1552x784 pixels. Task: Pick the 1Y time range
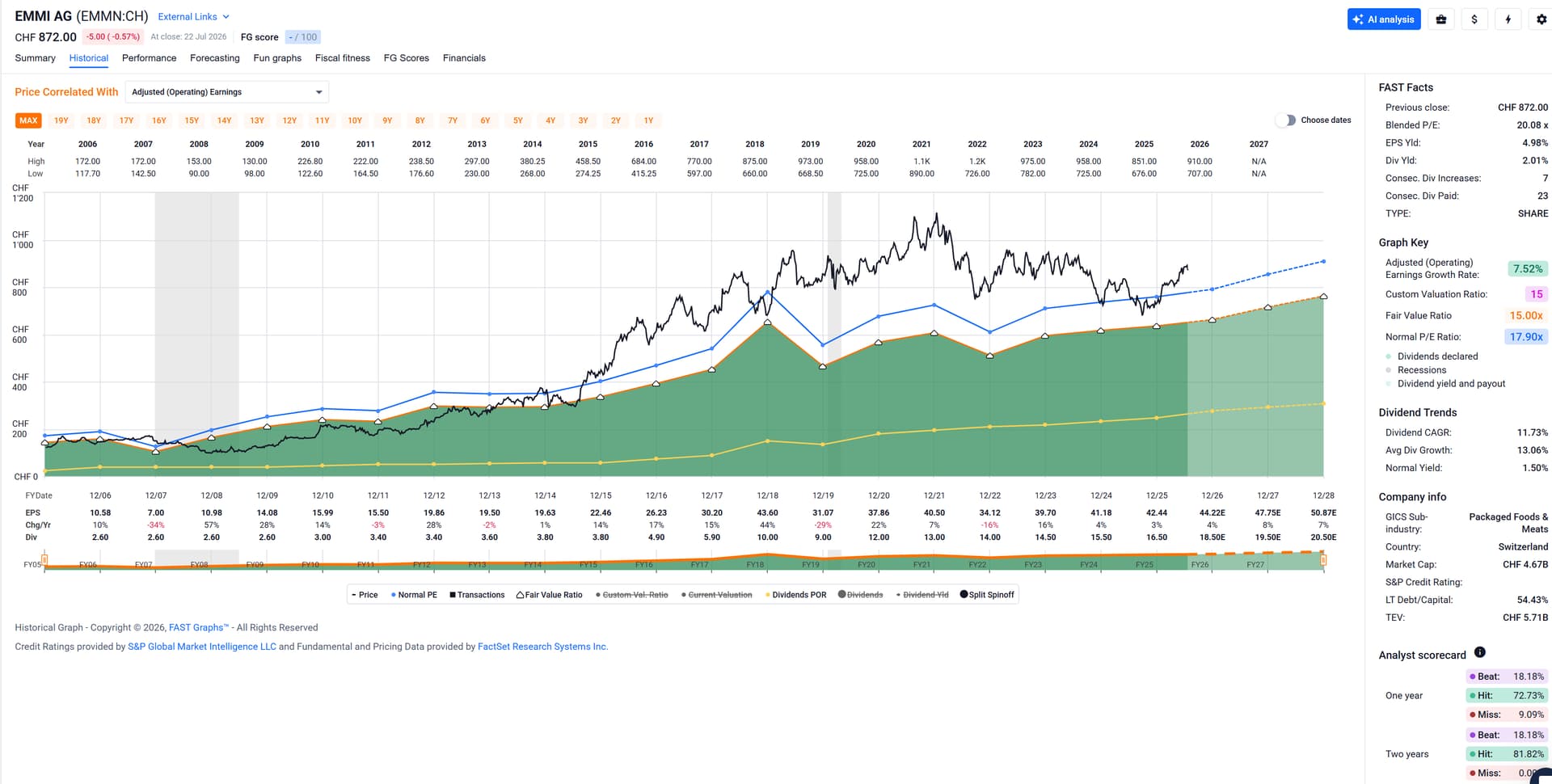[x=648, y=120]
